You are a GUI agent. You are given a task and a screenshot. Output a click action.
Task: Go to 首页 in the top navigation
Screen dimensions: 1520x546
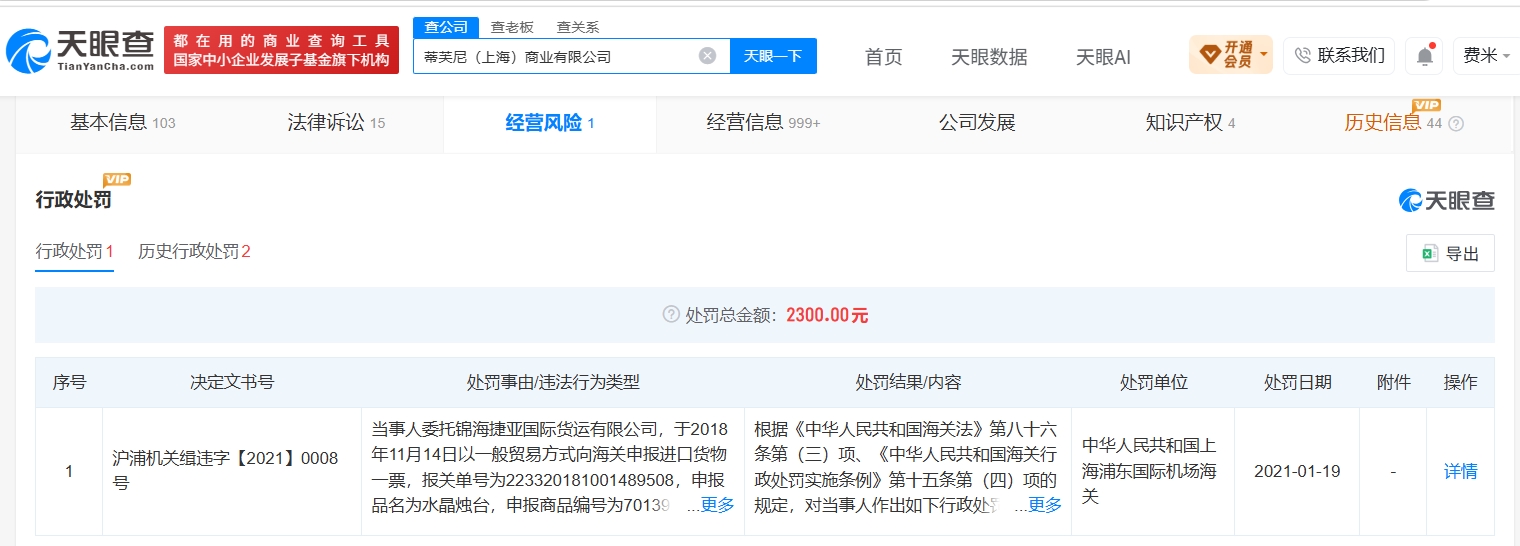tap(883, 57)
